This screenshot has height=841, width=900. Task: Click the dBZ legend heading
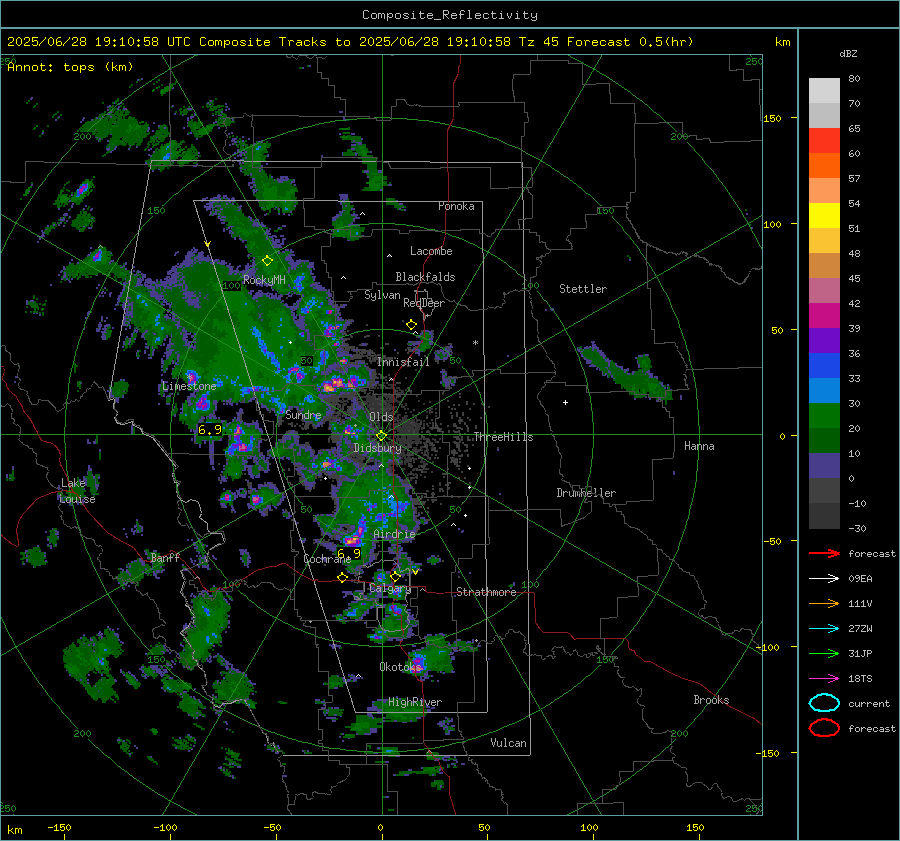click(x=848, y=53)
